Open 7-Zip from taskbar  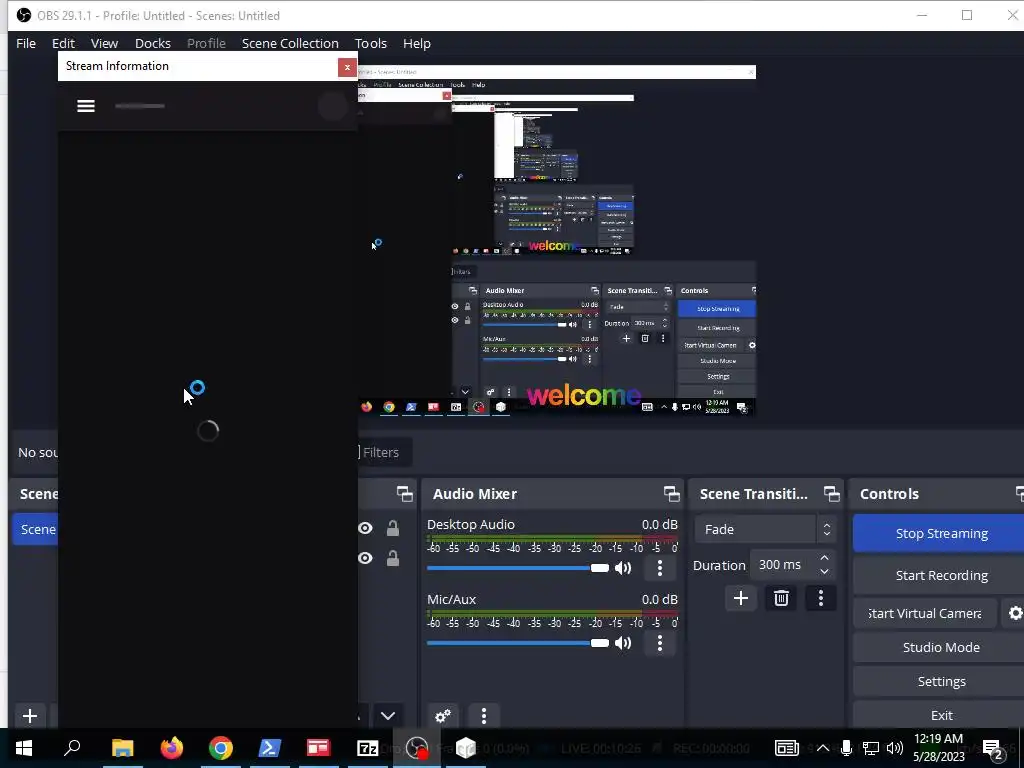[368, 748]
